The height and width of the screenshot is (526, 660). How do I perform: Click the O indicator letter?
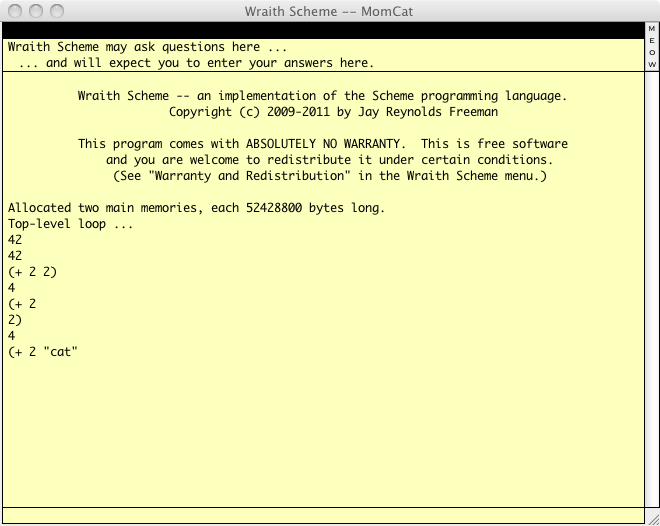652,53
